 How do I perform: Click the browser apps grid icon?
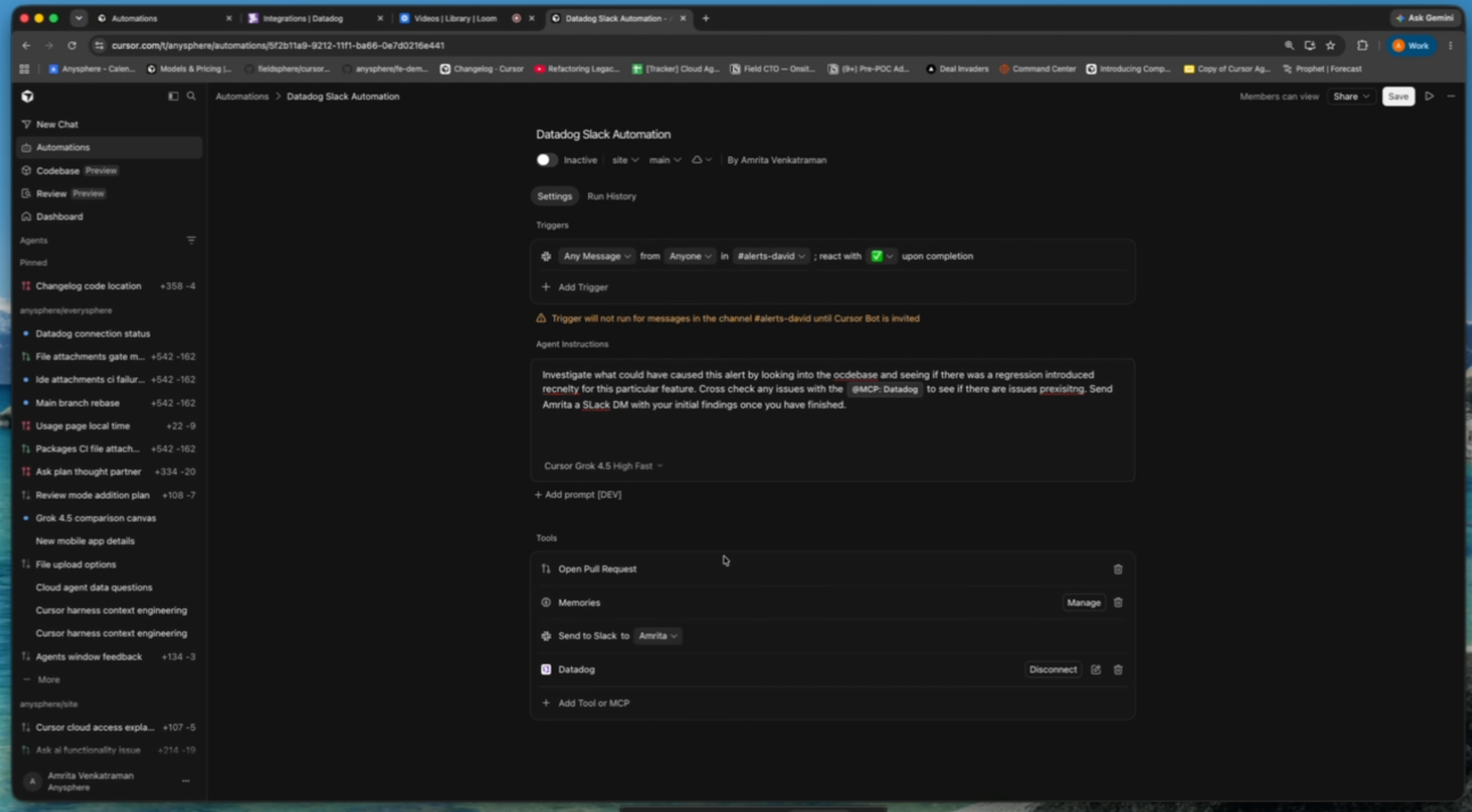pos(24,69)
